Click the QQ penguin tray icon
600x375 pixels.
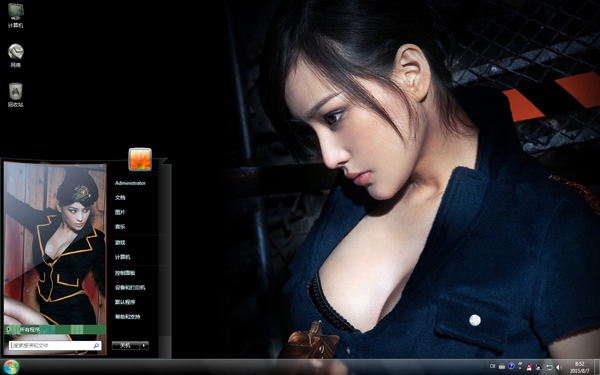pyautogui.click(x=529, y=367)
